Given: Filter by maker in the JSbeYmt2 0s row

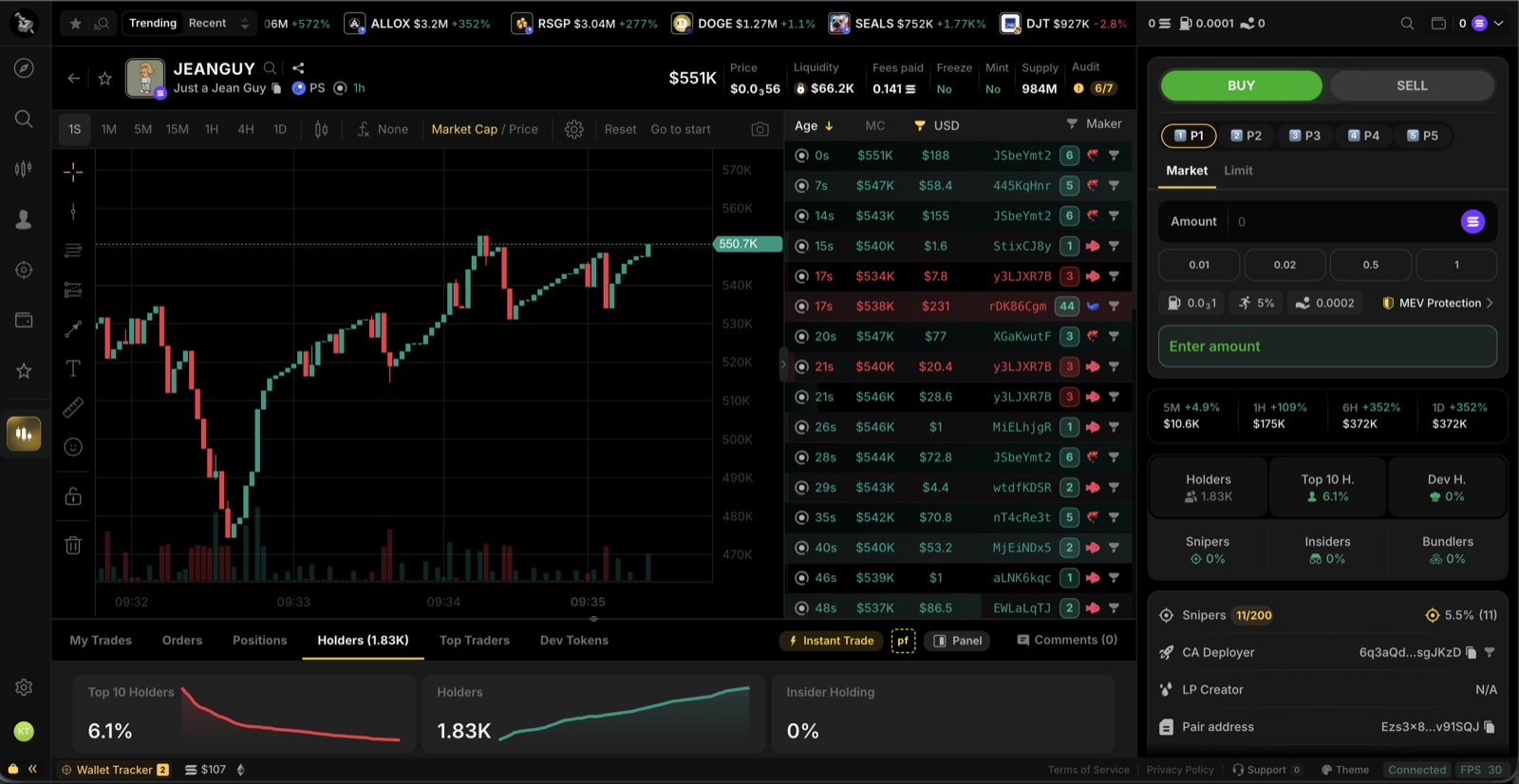Looking at the screenshot, I should (x=1114, y=155).
